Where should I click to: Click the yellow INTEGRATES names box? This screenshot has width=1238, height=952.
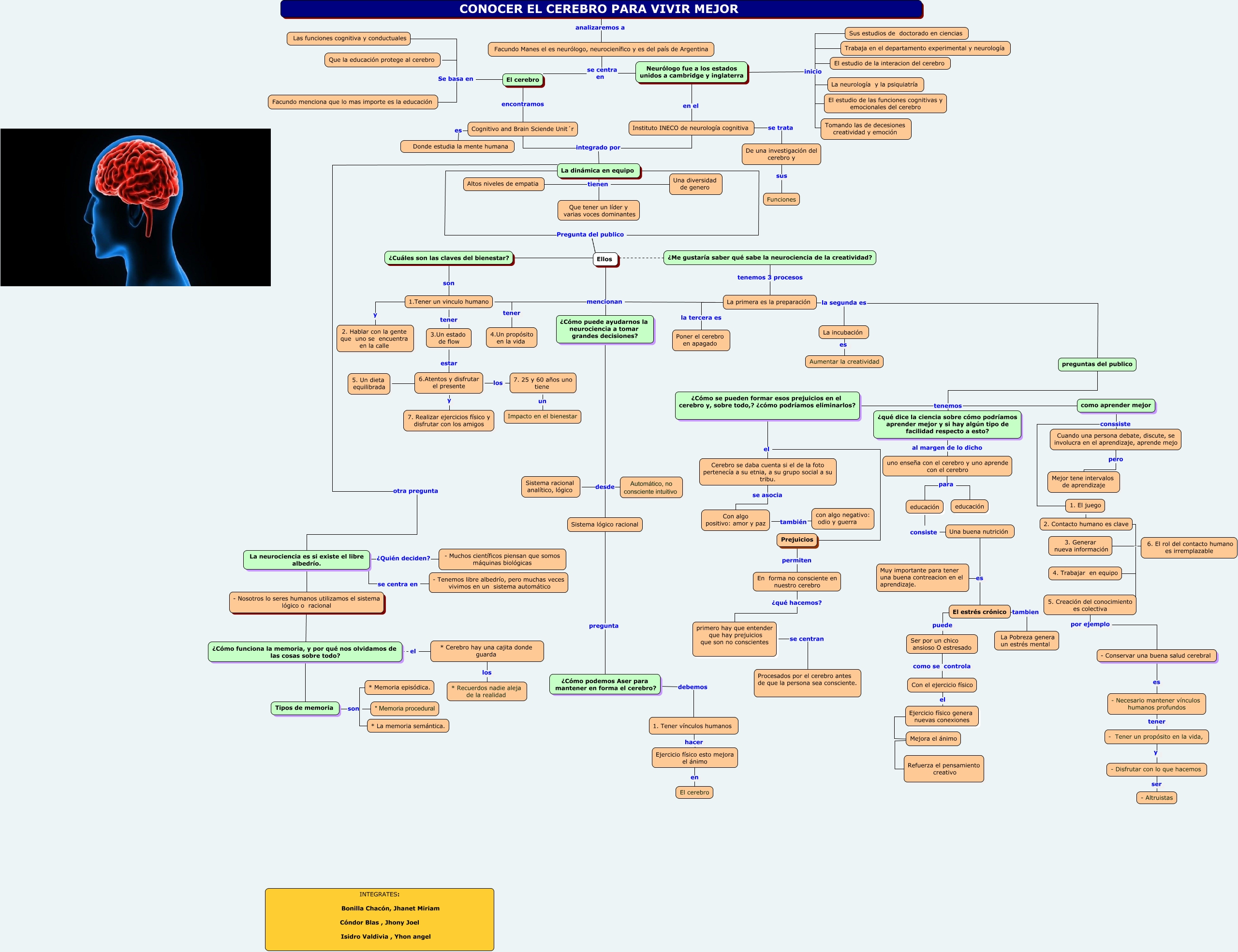[379, 919]
